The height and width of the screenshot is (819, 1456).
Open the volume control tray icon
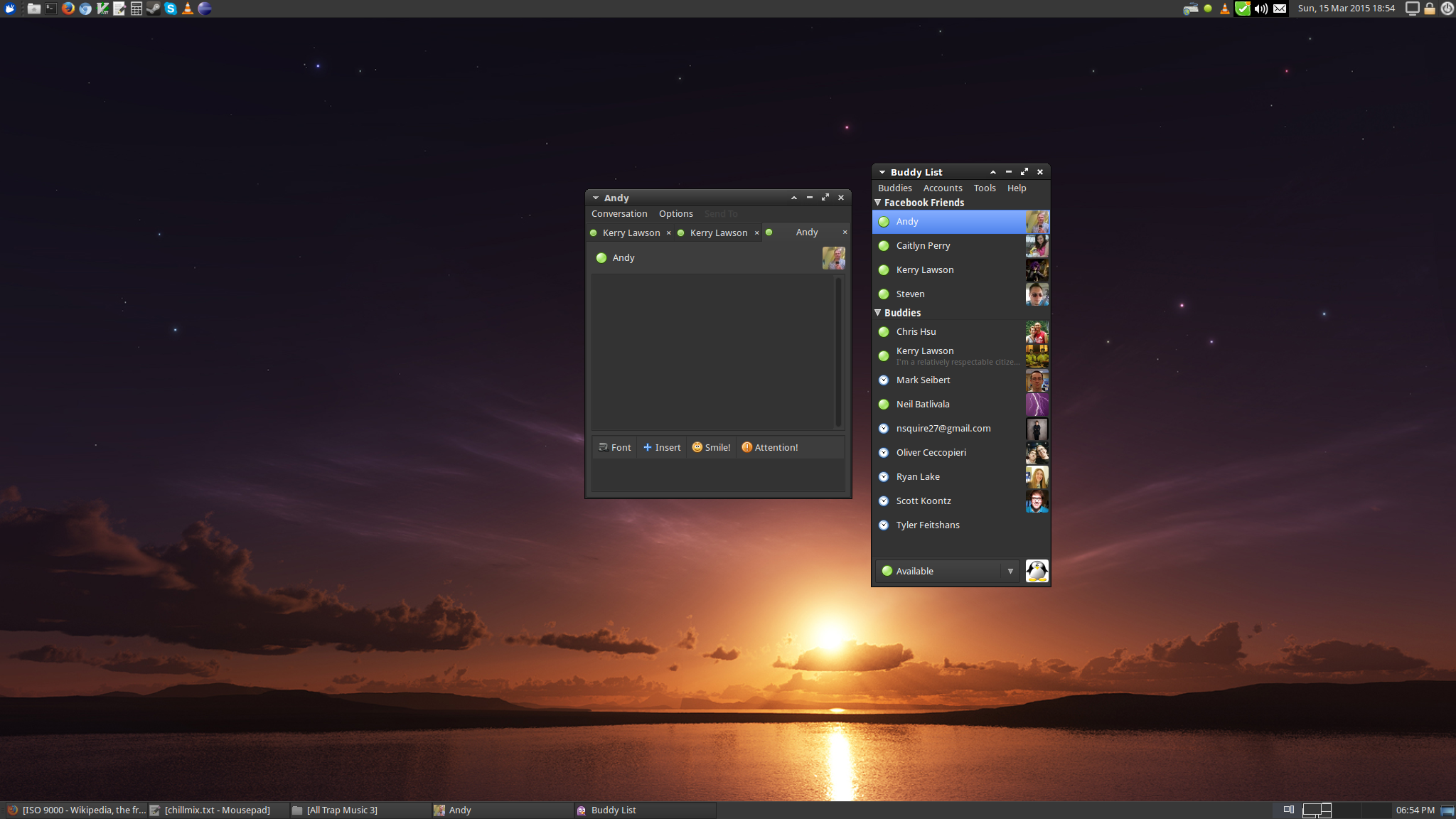[x=1261, y=9]
